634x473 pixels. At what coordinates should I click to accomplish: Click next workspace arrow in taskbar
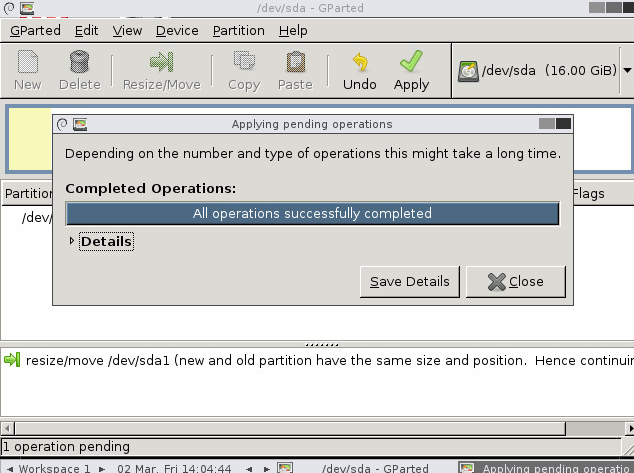point(102,469)
